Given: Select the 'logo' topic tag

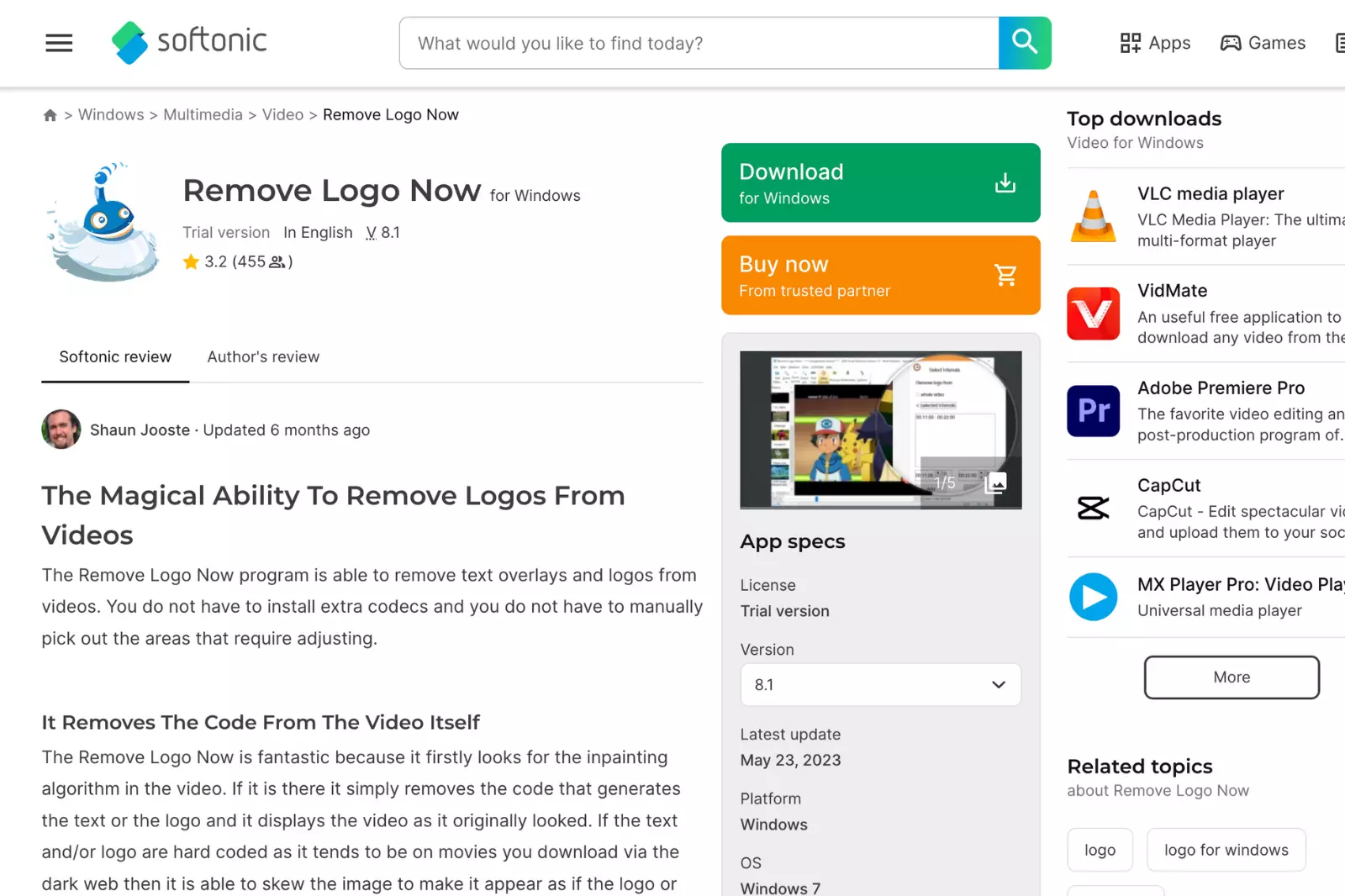Looking at the screenshot, I should tap(1100, 850).
